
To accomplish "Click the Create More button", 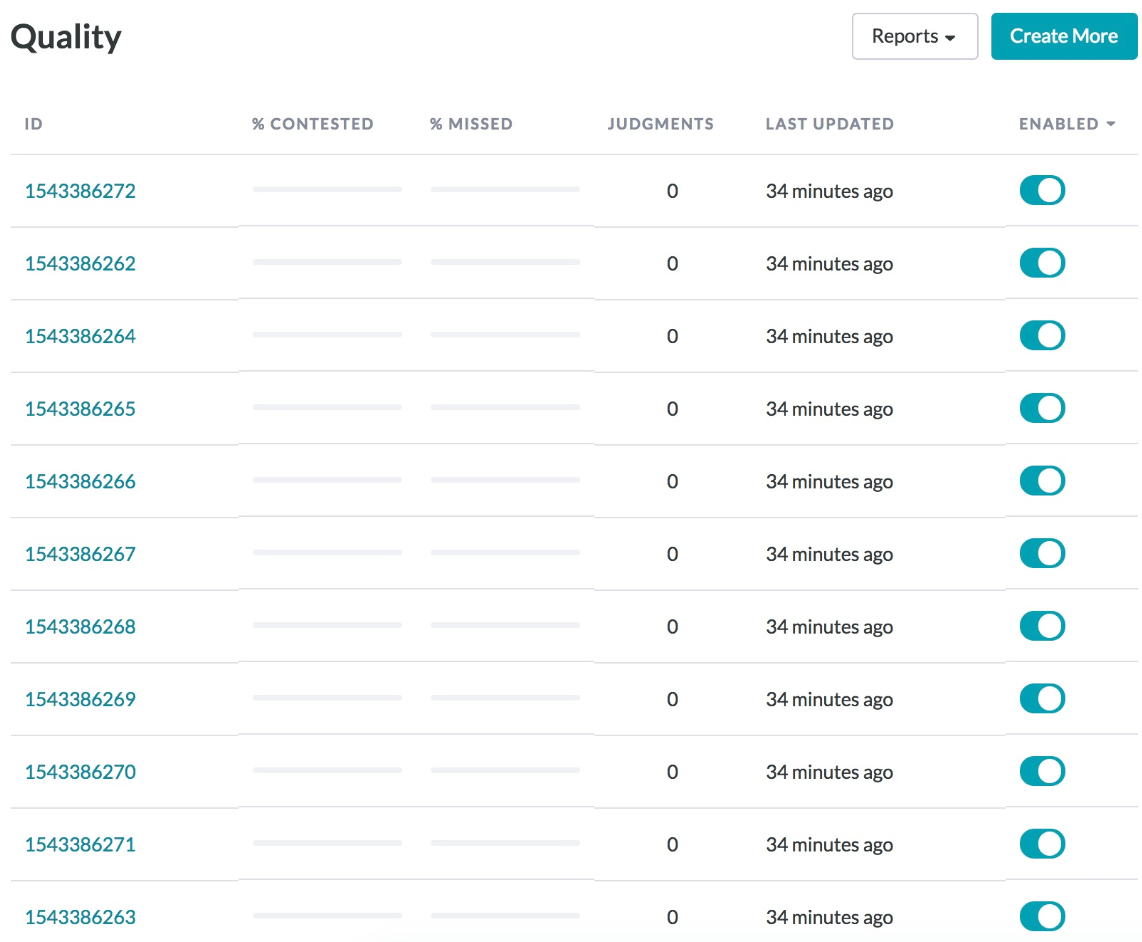I will pos(1063,36).
